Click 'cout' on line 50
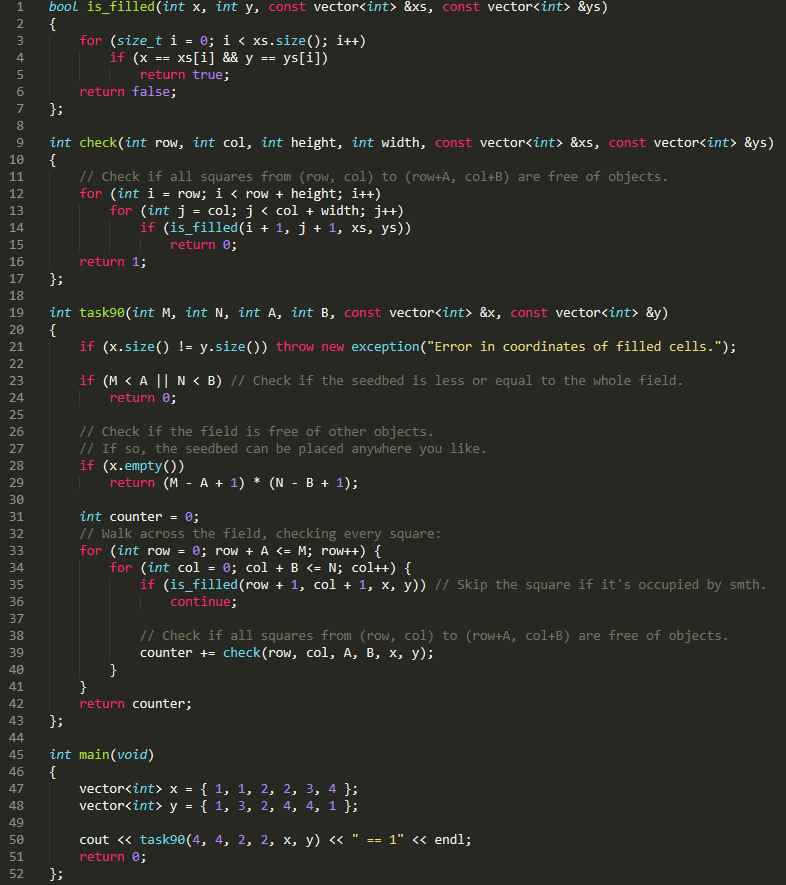The width and height of the screenshot is (786, 885). [x=94, y=840]
